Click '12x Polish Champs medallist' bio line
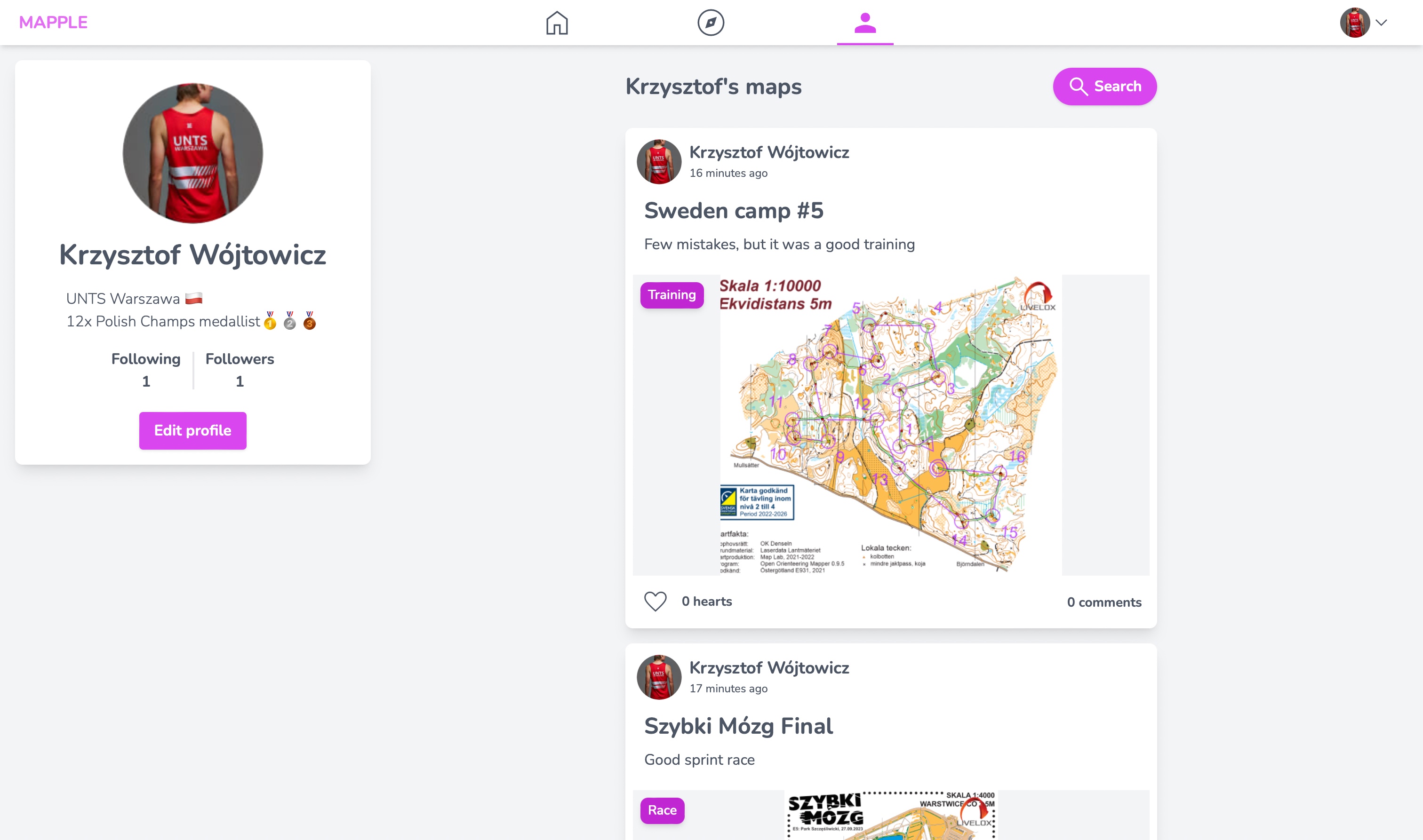The width and height of the screenshot is (1423, 840). pyautogui.click(x=191, y=321)
